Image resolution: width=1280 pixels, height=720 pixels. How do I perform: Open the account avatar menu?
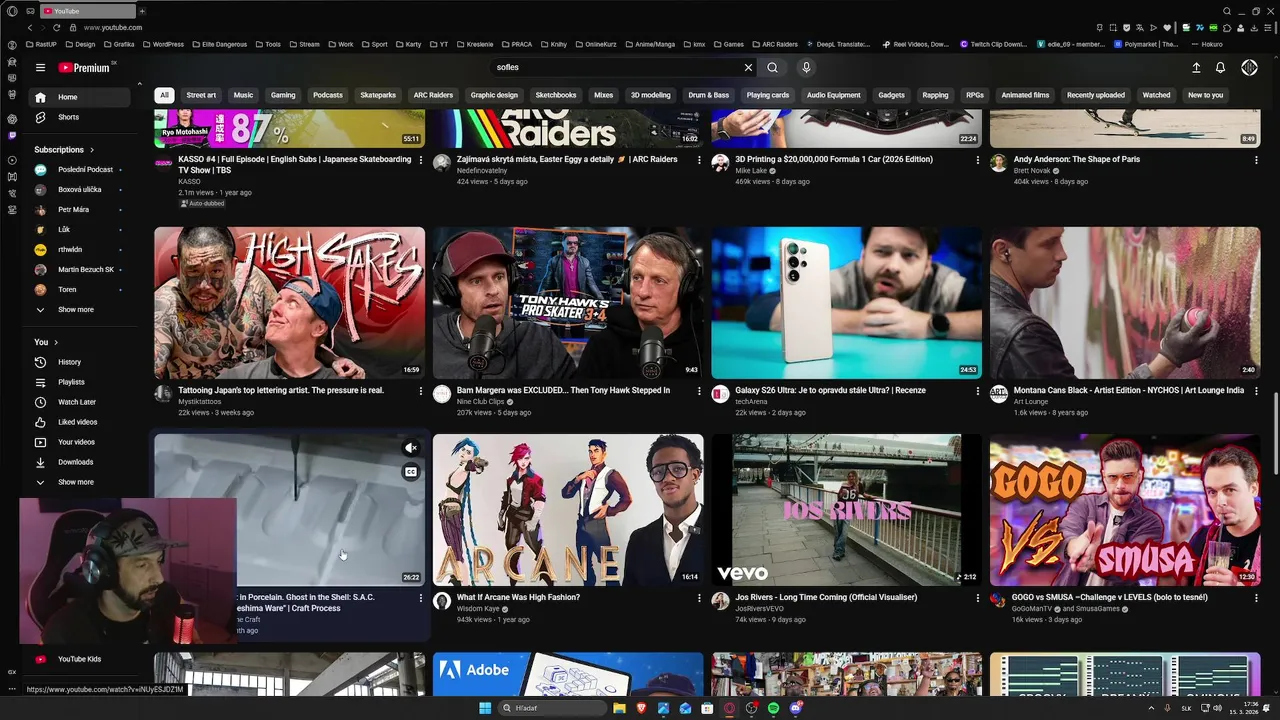(x=1249, y=67)
